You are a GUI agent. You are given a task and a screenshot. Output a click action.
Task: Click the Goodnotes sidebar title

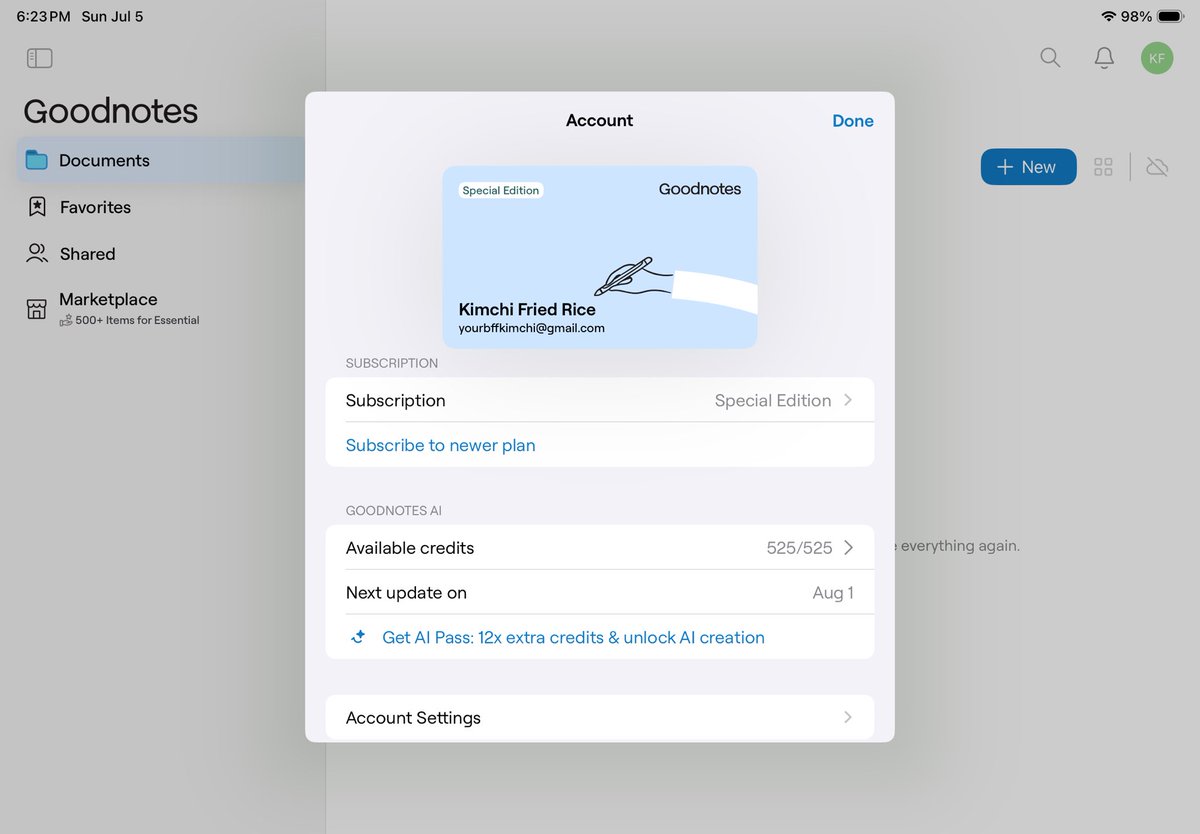[x=111, y=111]
